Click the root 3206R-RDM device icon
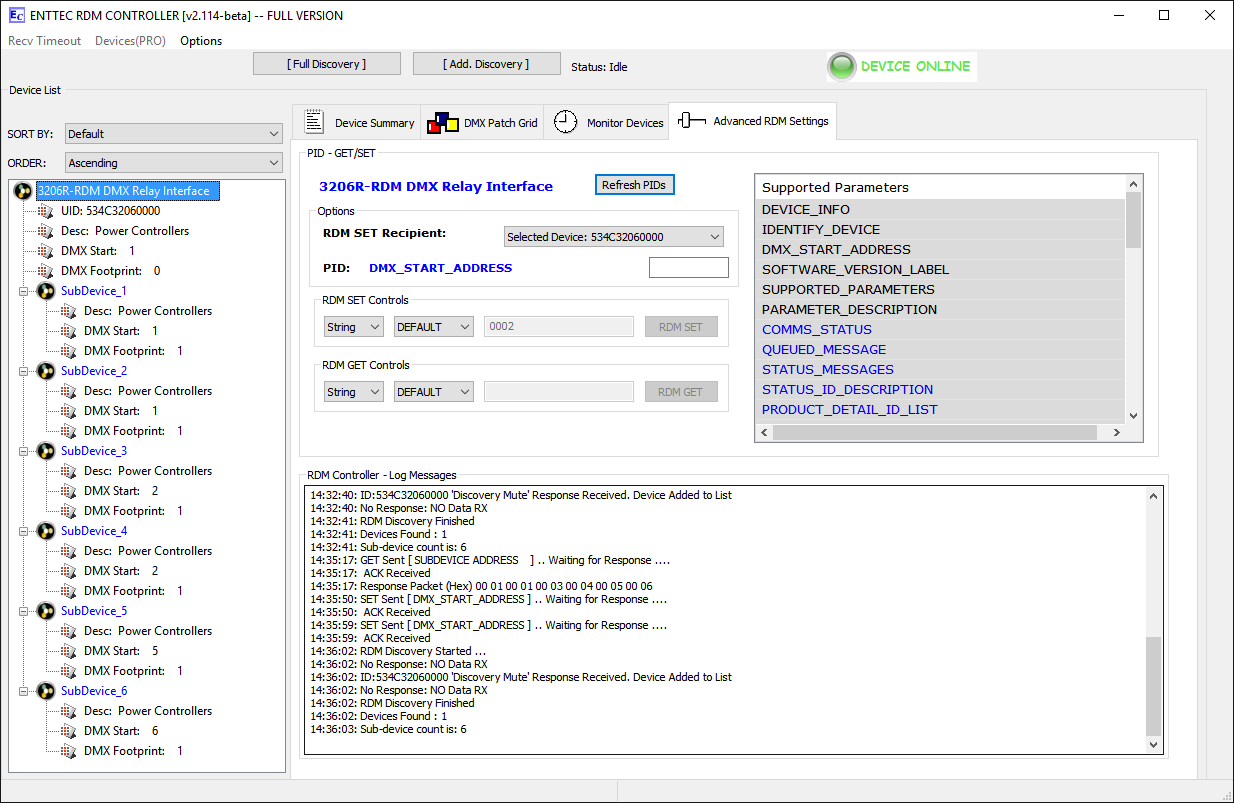Image resolution: width=1234 pixels, height=803 pixels. (23, 191)
